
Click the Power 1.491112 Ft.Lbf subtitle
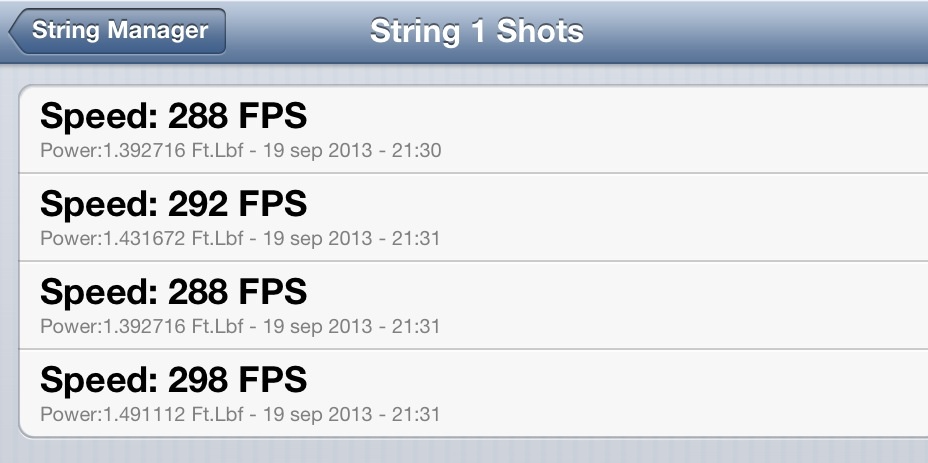(240, 414)
